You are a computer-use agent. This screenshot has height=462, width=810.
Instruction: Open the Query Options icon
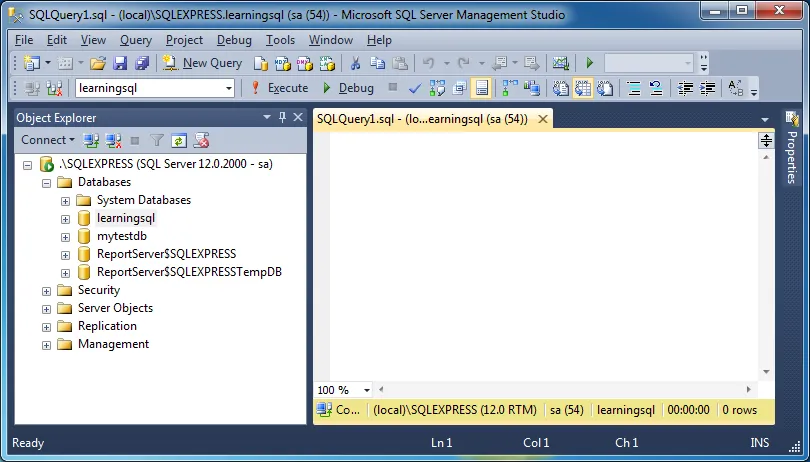[459, 88]
